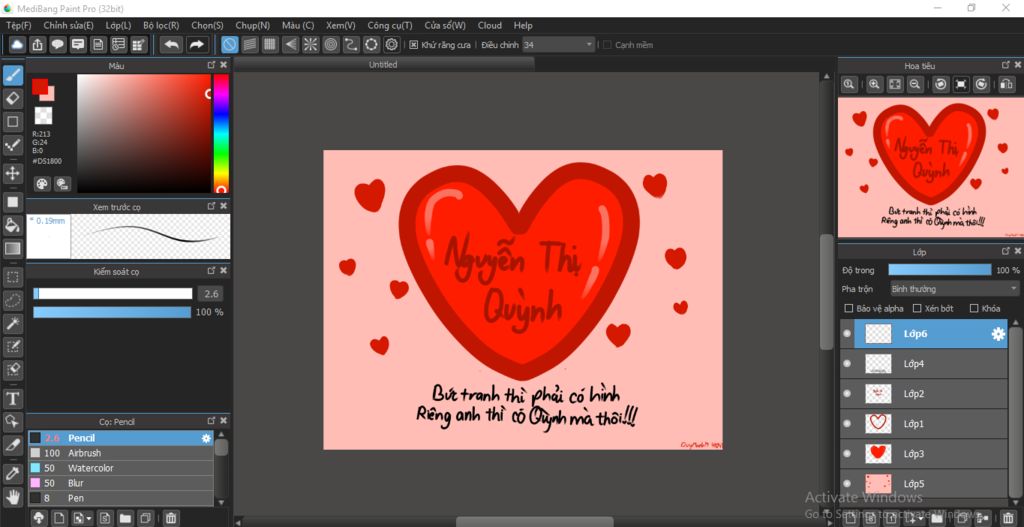The height and width of the screenshot is (527, 1024).
Task: Select the Pen brush
Action: 121,498
